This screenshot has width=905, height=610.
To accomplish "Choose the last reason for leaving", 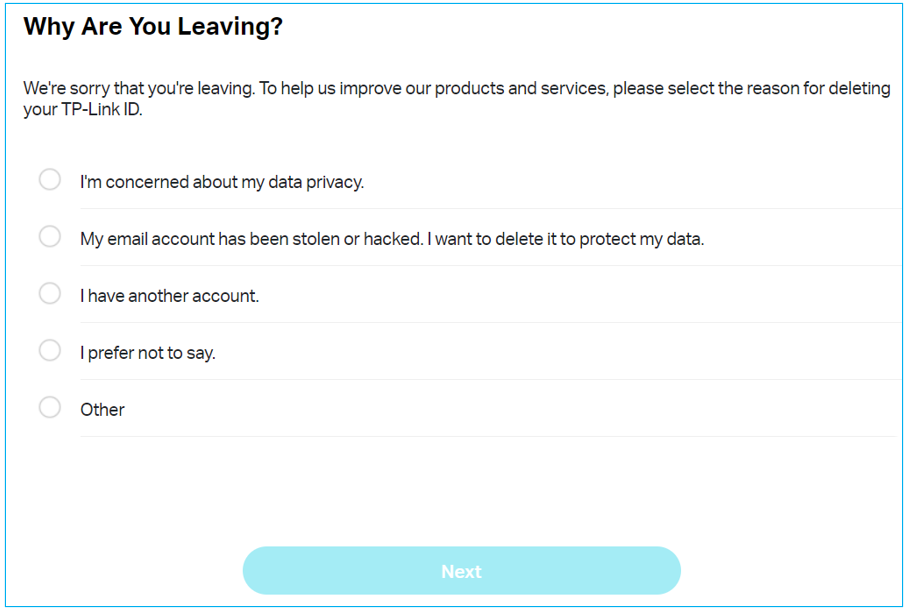I will pyautogui.click(x=49, y=407).
